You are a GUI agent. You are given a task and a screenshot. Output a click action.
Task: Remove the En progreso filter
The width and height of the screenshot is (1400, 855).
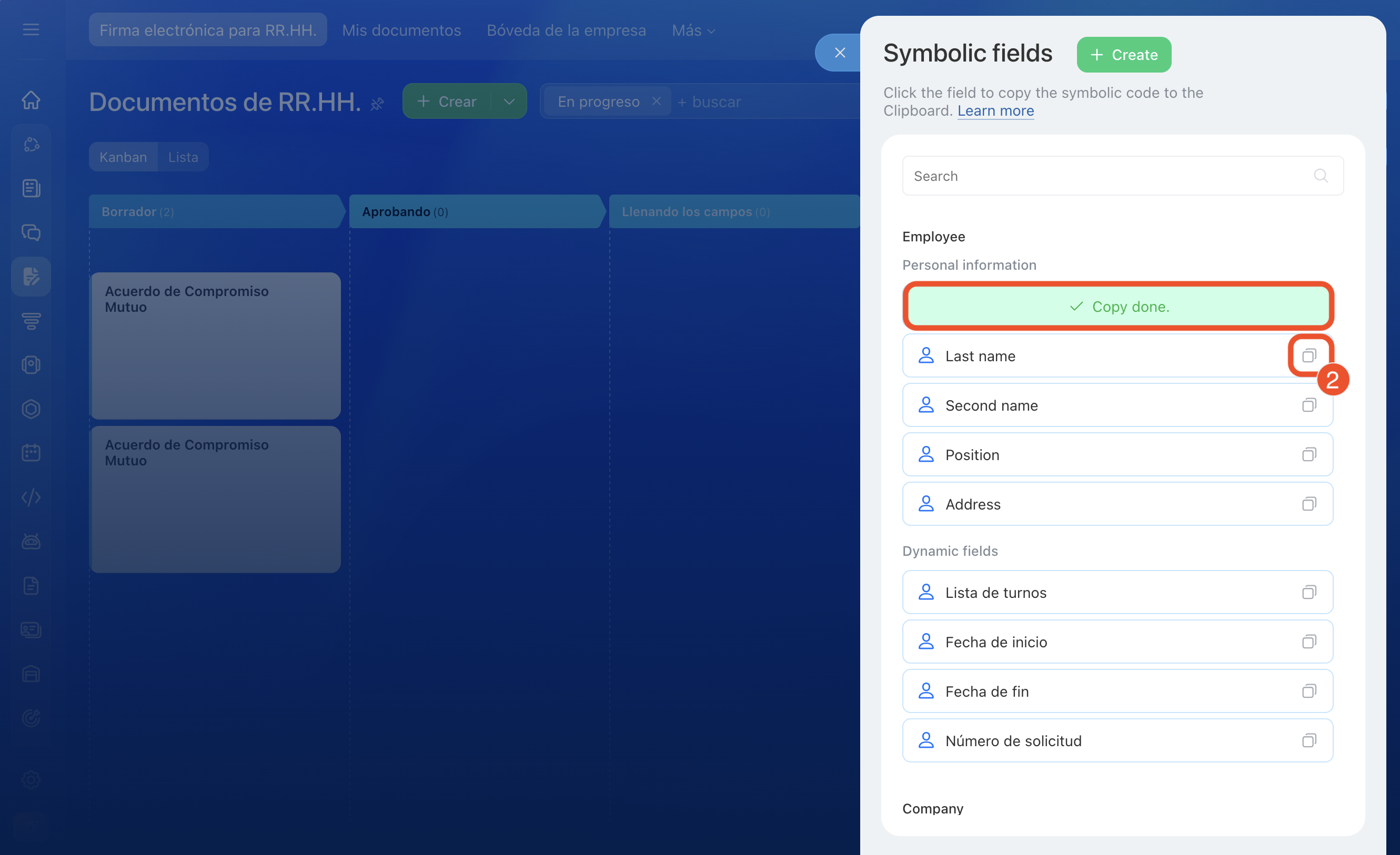[x=656, y=101]
